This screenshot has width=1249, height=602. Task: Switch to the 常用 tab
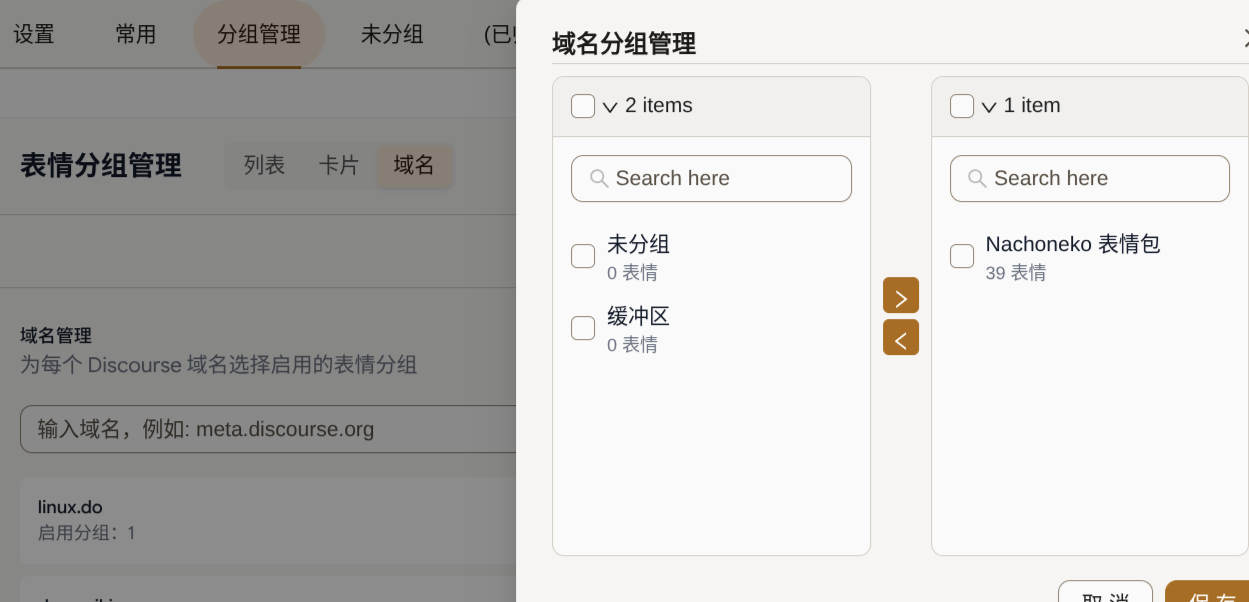coord(136,34)
